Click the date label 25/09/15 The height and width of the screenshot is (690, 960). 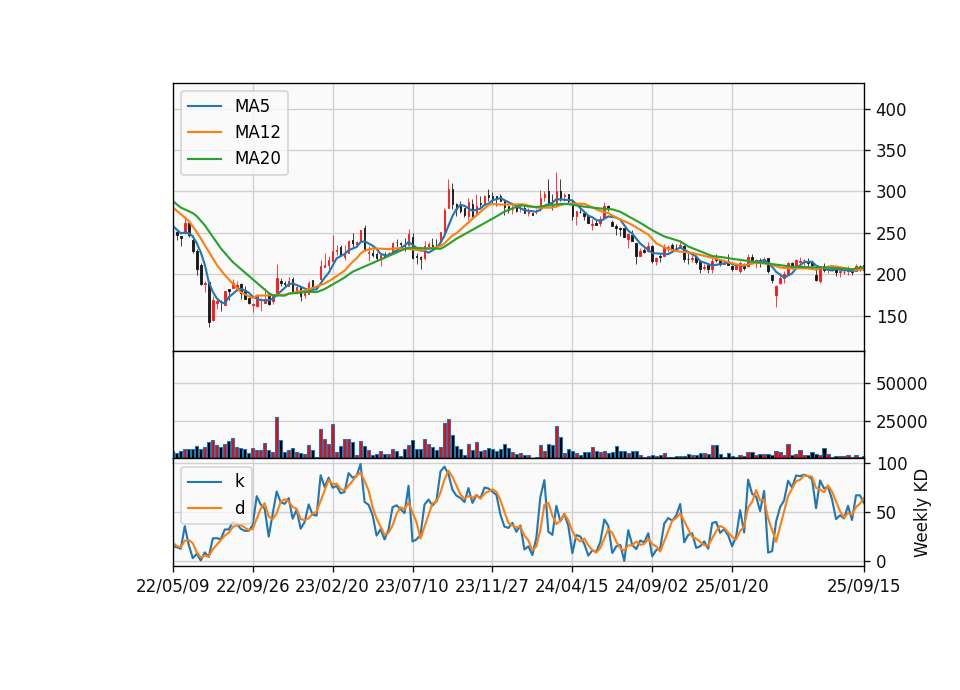click(x=864, y=586)
